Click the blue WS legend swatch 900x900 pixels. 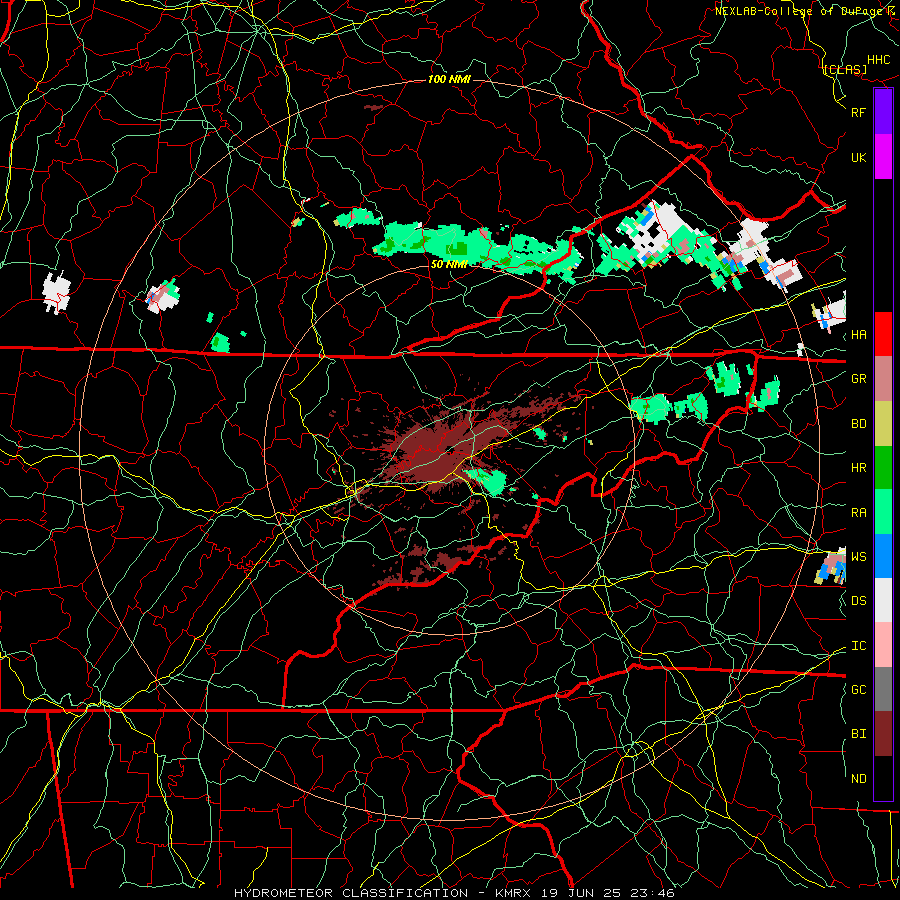[883, 556]
